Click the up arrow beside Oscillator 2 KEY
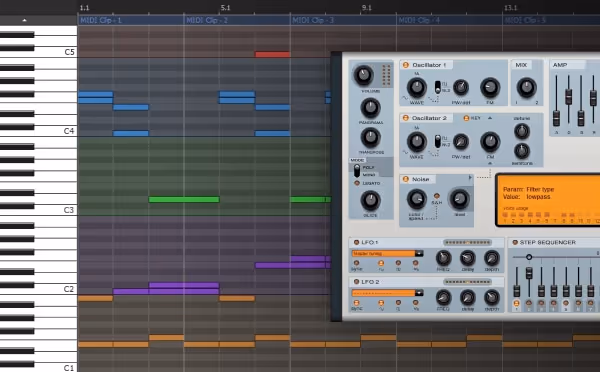The width and height of the screenshot is (600, 372). [490, 118]
